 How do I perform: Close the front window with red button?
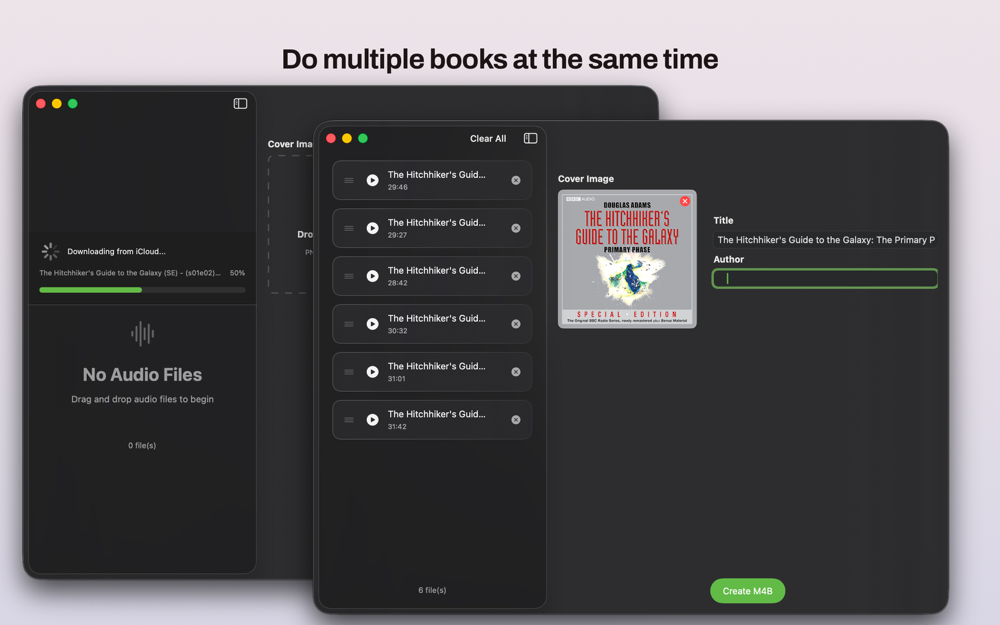331,138
